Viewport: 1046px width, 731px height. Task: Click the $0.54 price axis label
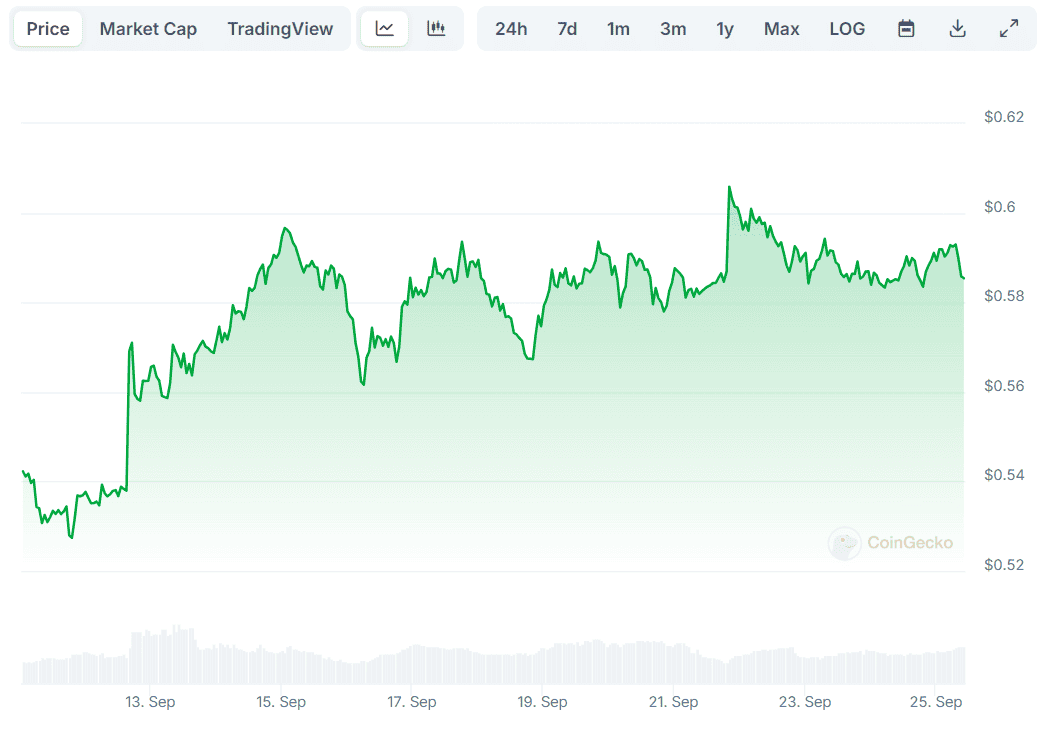(1004, 474)
